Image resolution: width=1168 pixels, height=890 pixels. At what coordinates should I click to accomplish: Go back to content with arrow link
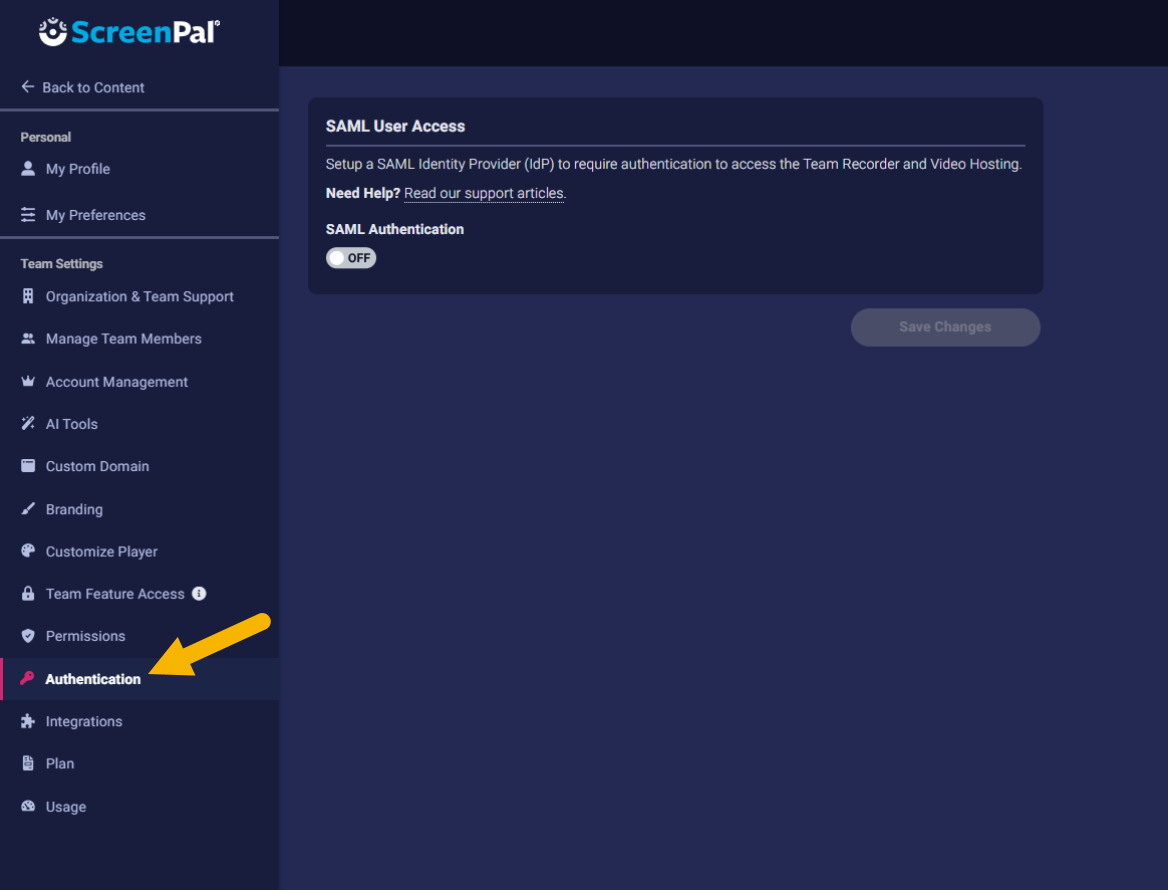(x=83, y=88)
